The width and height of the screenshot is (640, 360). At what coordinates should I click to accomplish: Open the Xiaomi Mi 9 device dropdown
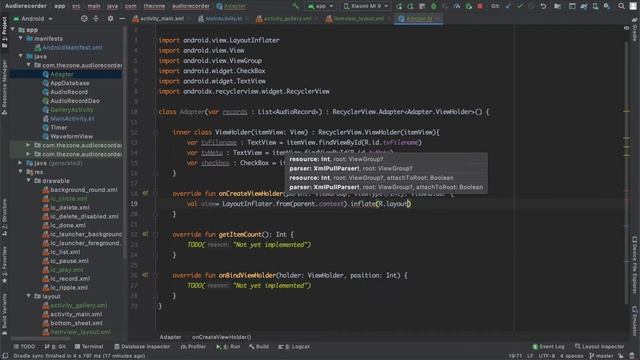pos(366,6)
